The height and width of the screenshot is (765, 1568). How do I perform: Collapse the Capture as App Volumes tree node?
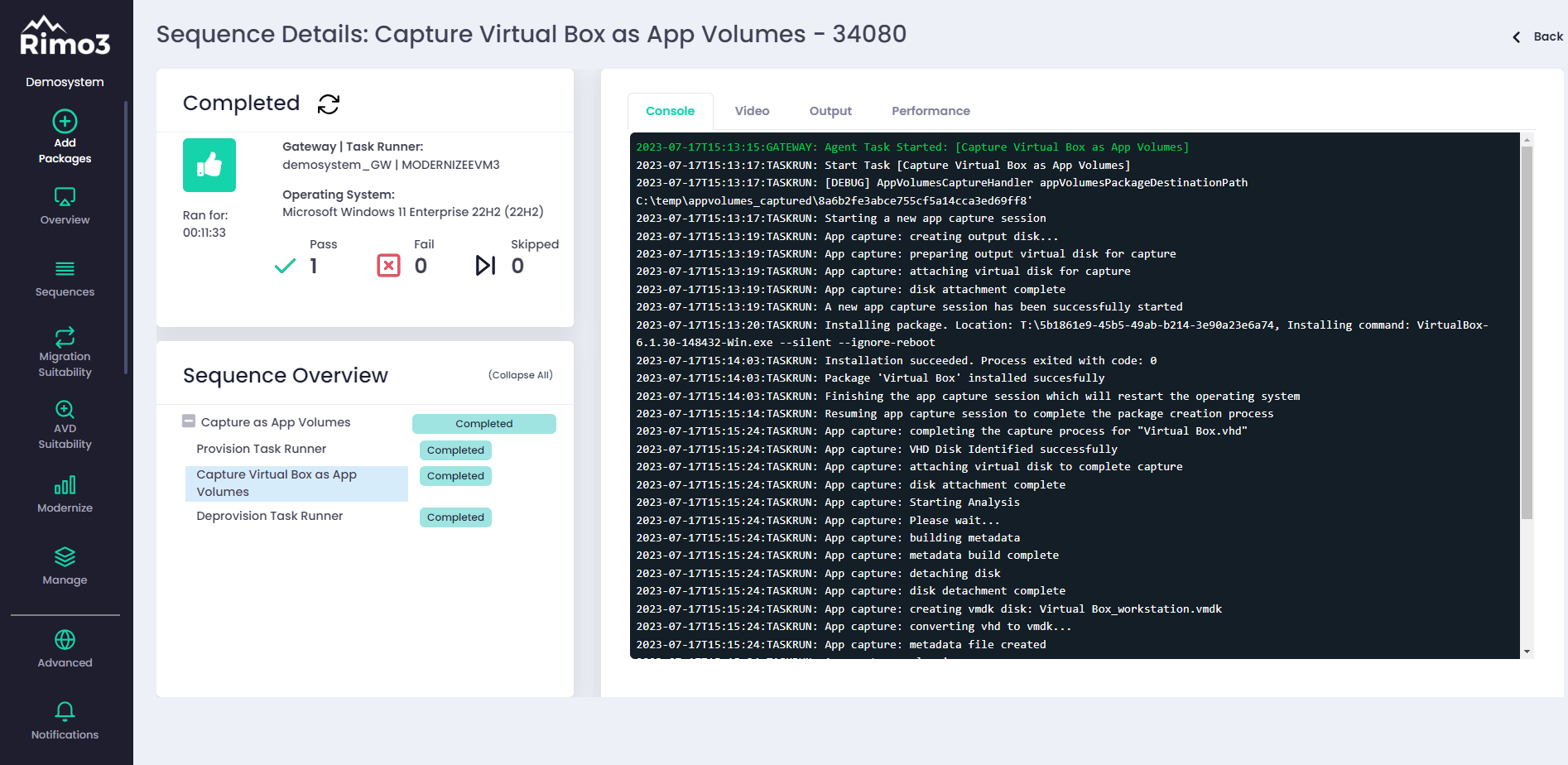[x=189, y=421]
